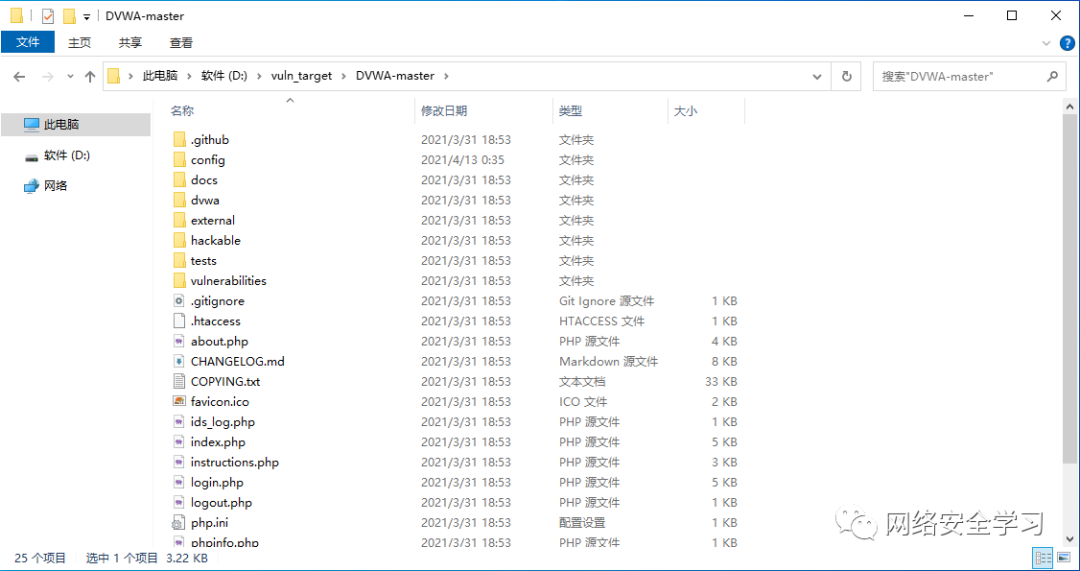Click the index.php file icon
1080x571 pixels.
coord(179,442)
